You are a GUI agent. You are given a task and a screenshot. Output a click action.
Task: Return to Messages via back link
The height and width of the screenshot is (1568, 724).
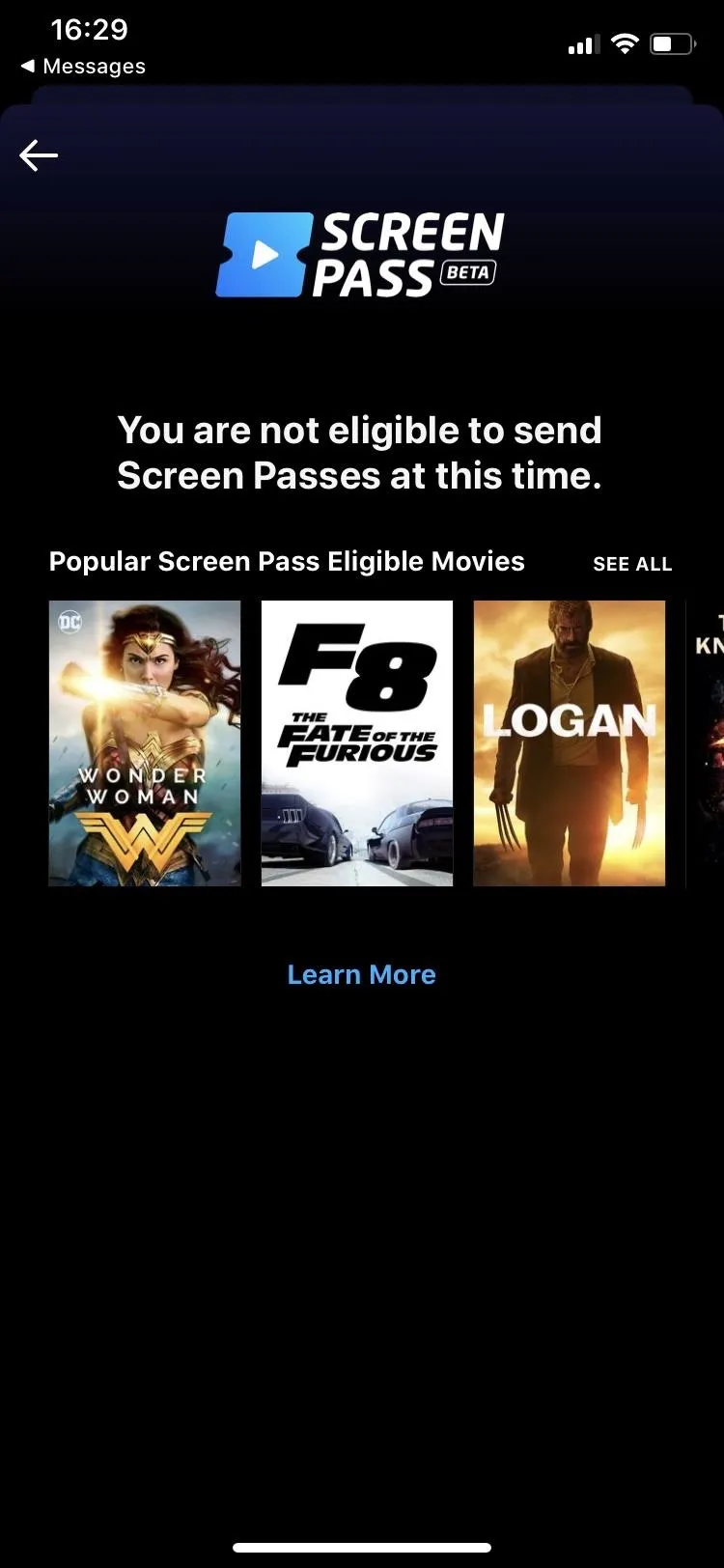pyautogui.click(x=83, y=67)
